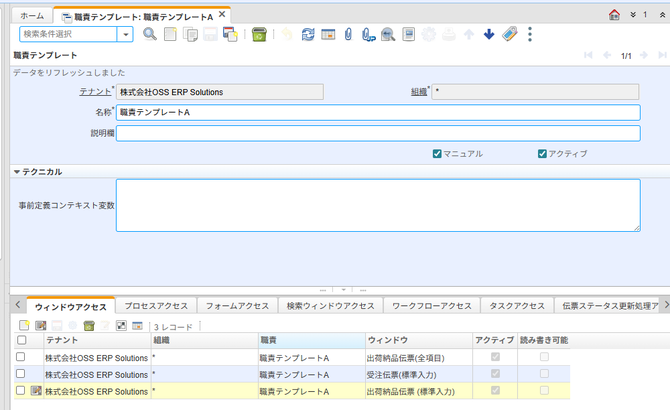Open the テナント field link
This screenshot has width=670, height=410.
point(95,91)
